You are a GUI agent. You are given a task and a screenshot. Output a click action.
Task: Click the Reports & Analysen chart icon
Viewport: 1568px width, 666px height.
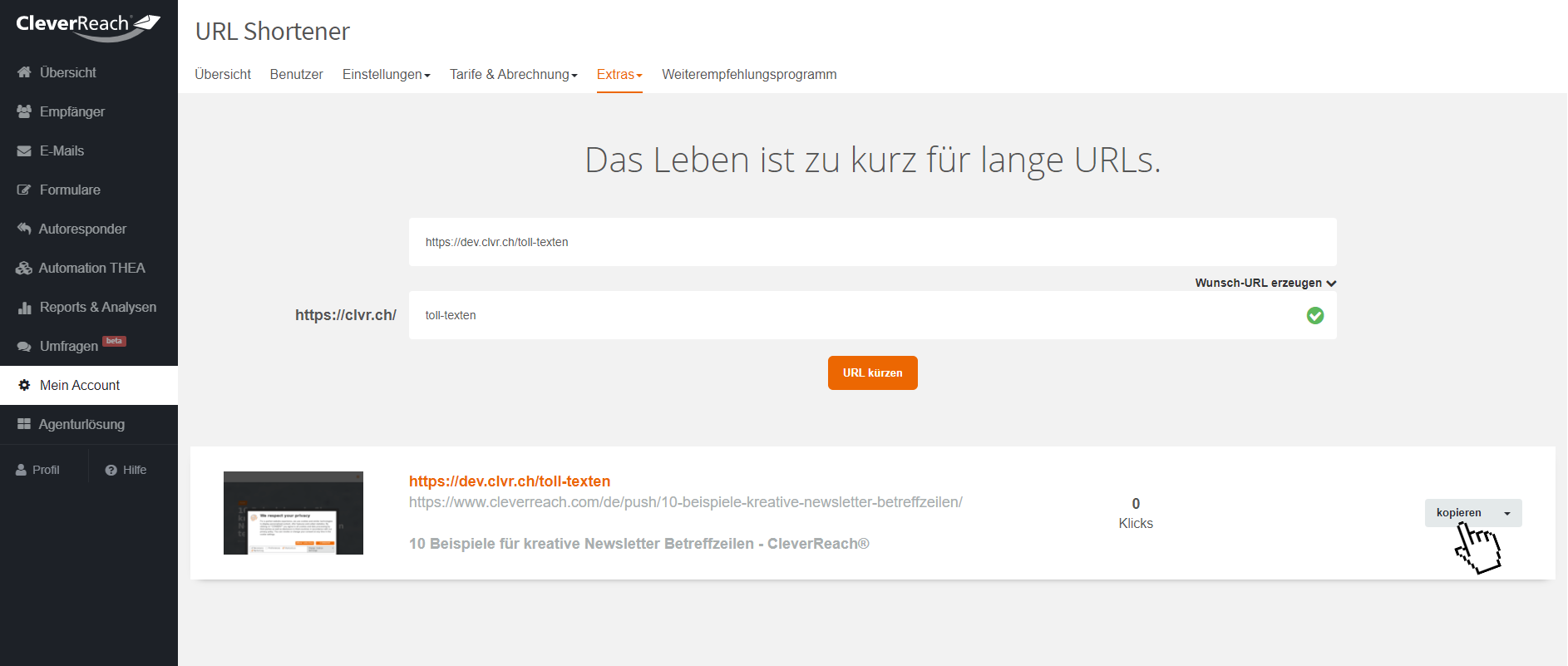(x=24, y=308)
